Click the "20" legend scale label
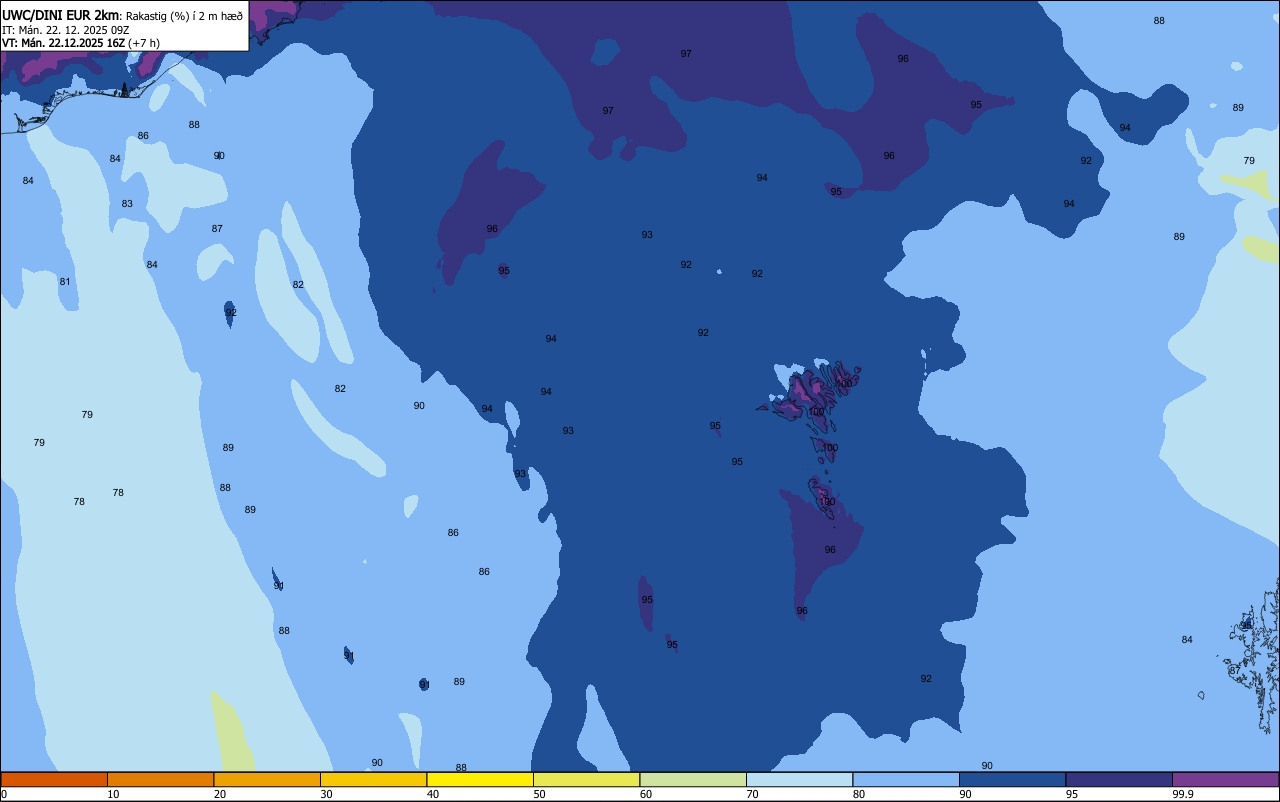The height and width of the screenshot is (802, 1280). tap(220, 794)
